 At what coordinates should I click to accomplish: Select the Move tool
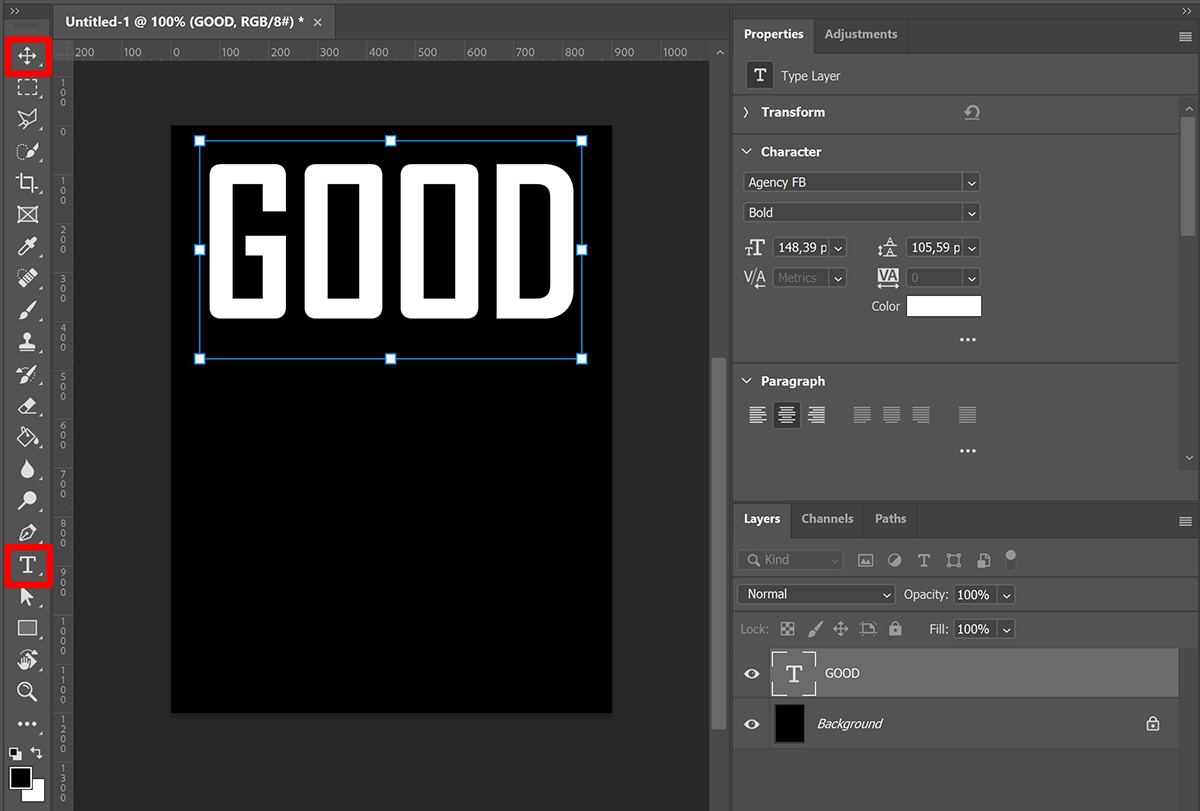tap(27, 56)
